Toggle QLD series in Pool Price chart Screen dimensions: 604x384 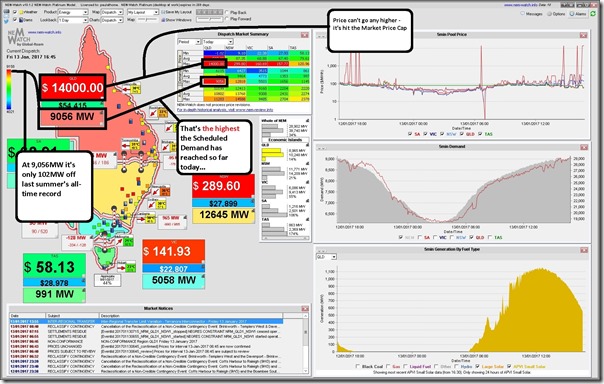[461, 134]
